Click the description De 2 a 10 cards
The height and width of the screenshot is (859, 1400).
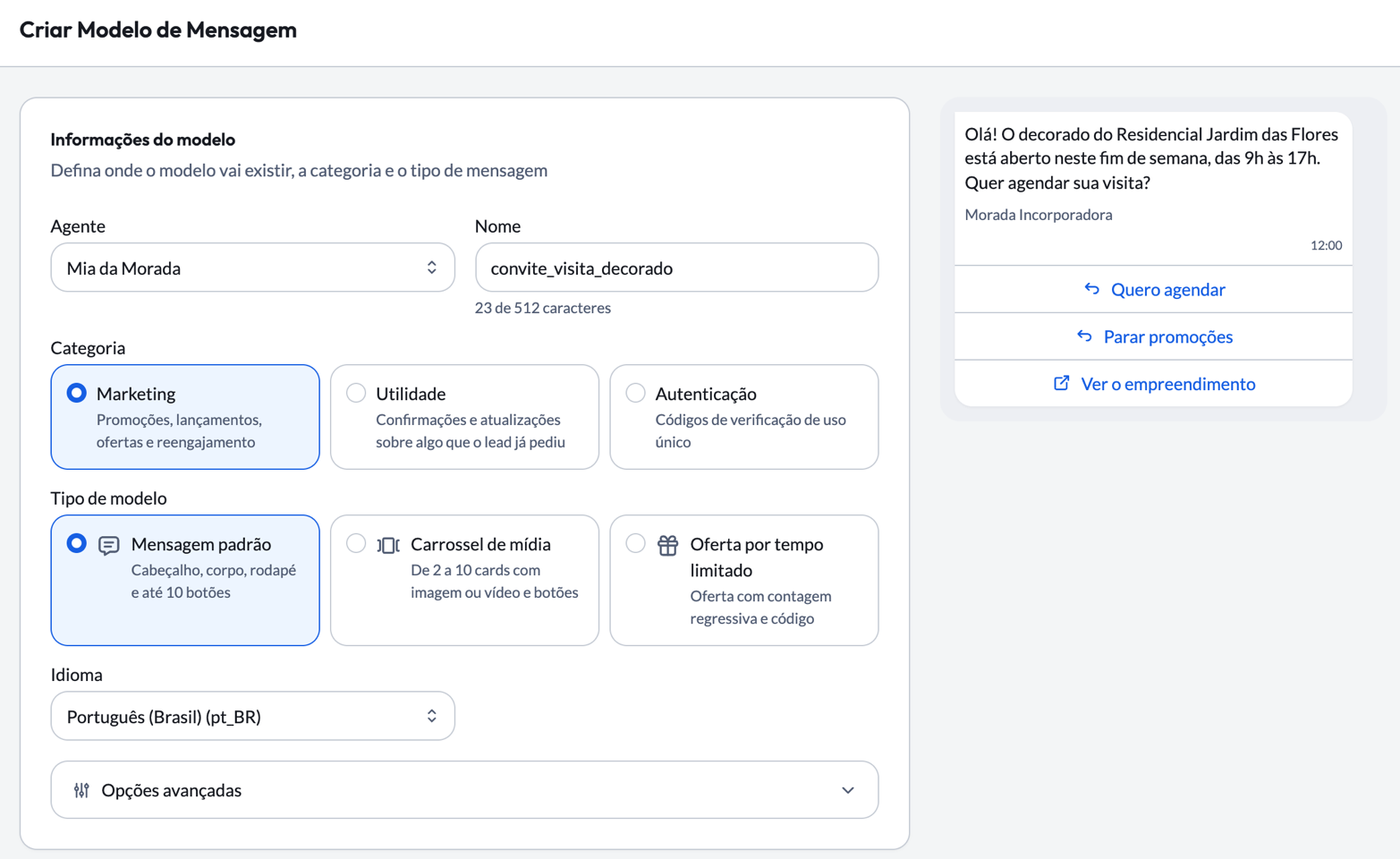point(495,582)
